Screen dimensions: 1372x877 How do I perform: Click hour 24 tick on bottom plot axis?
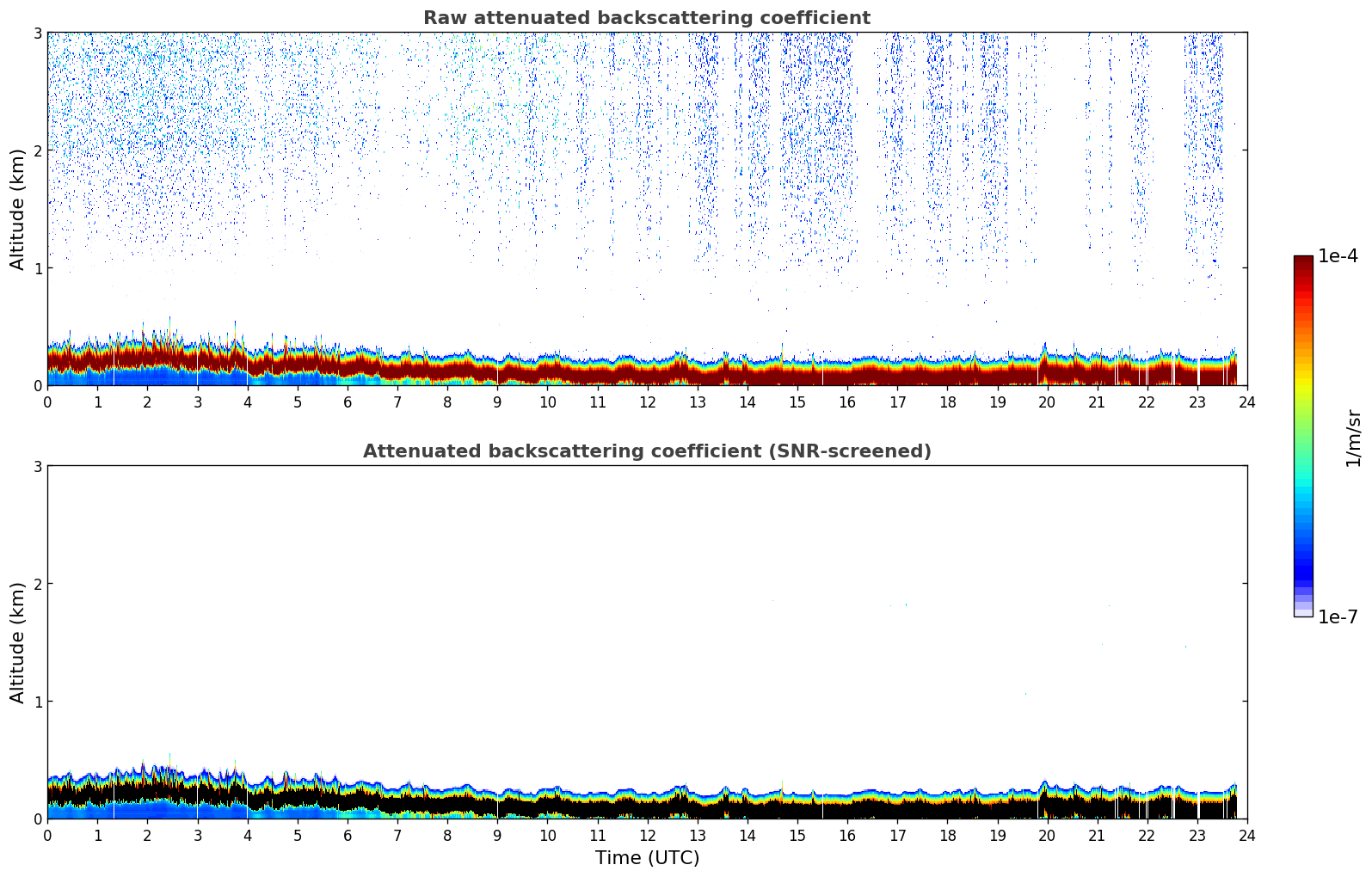tap(1247, 835)
